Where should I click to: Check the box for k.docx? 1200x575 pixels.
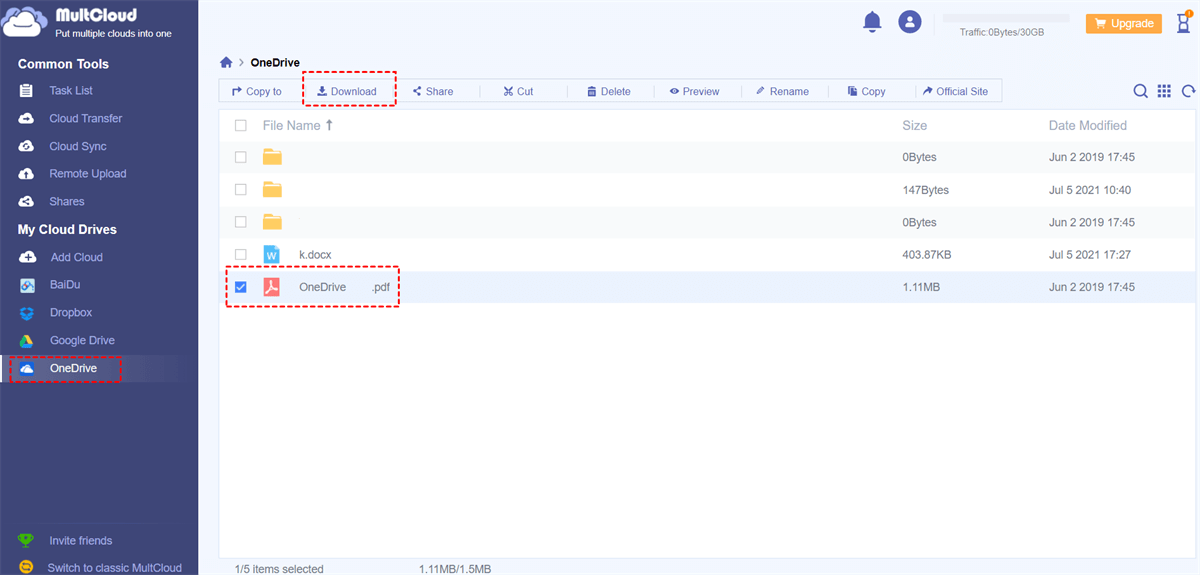coord(240,255)
